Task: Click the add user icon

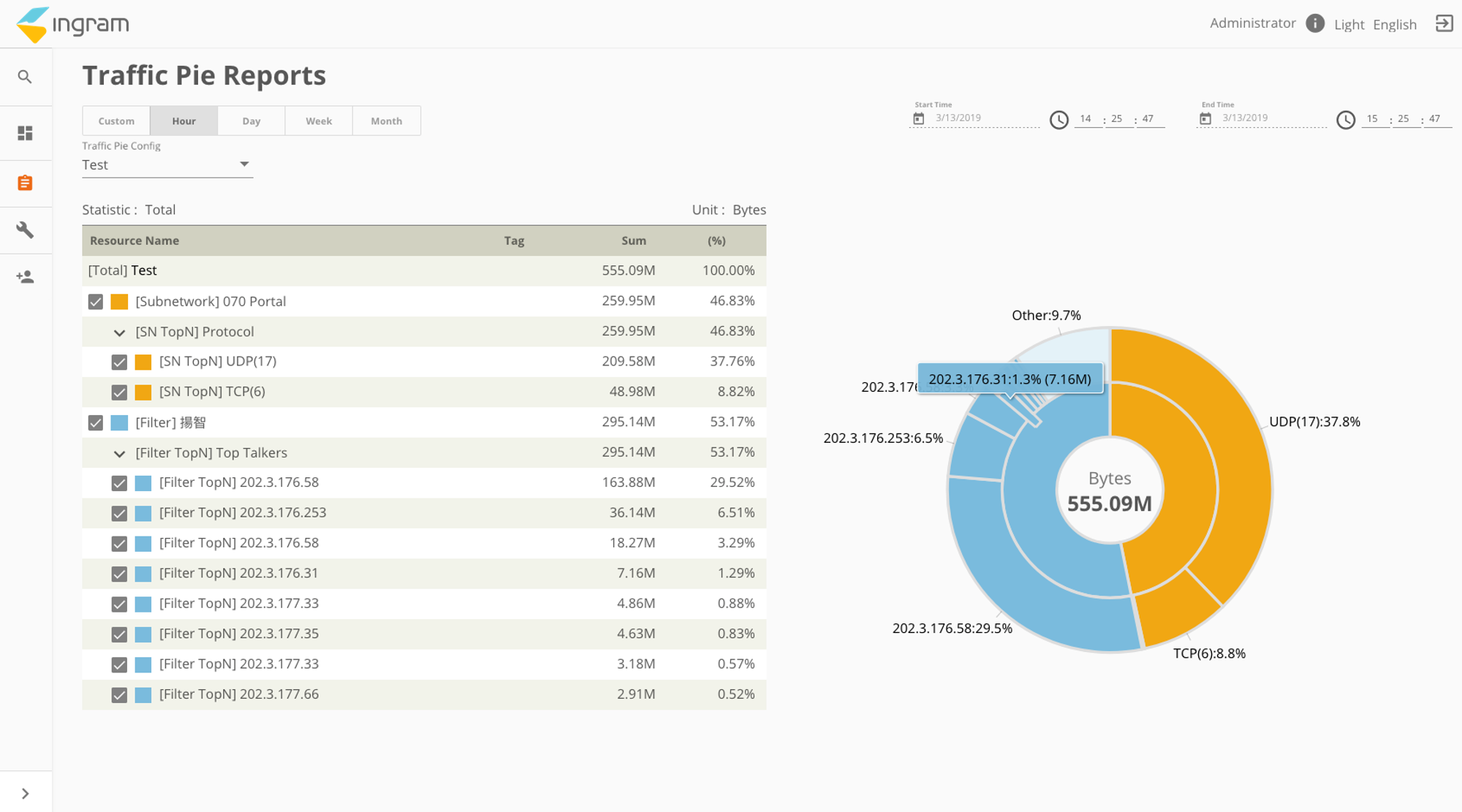Action: coord(25,277)
